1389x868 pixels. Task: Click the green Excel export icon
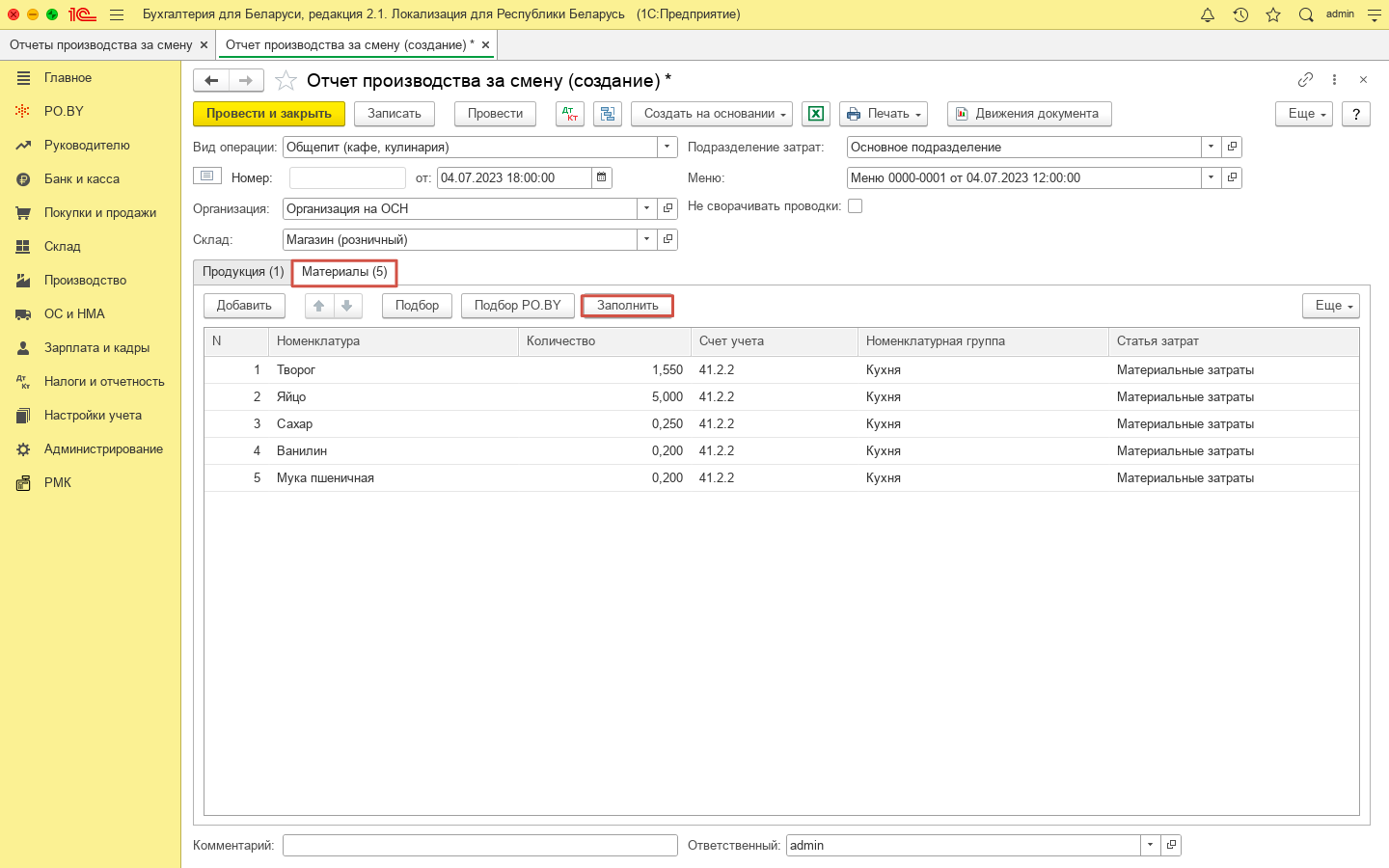click(x=816, y=114)
